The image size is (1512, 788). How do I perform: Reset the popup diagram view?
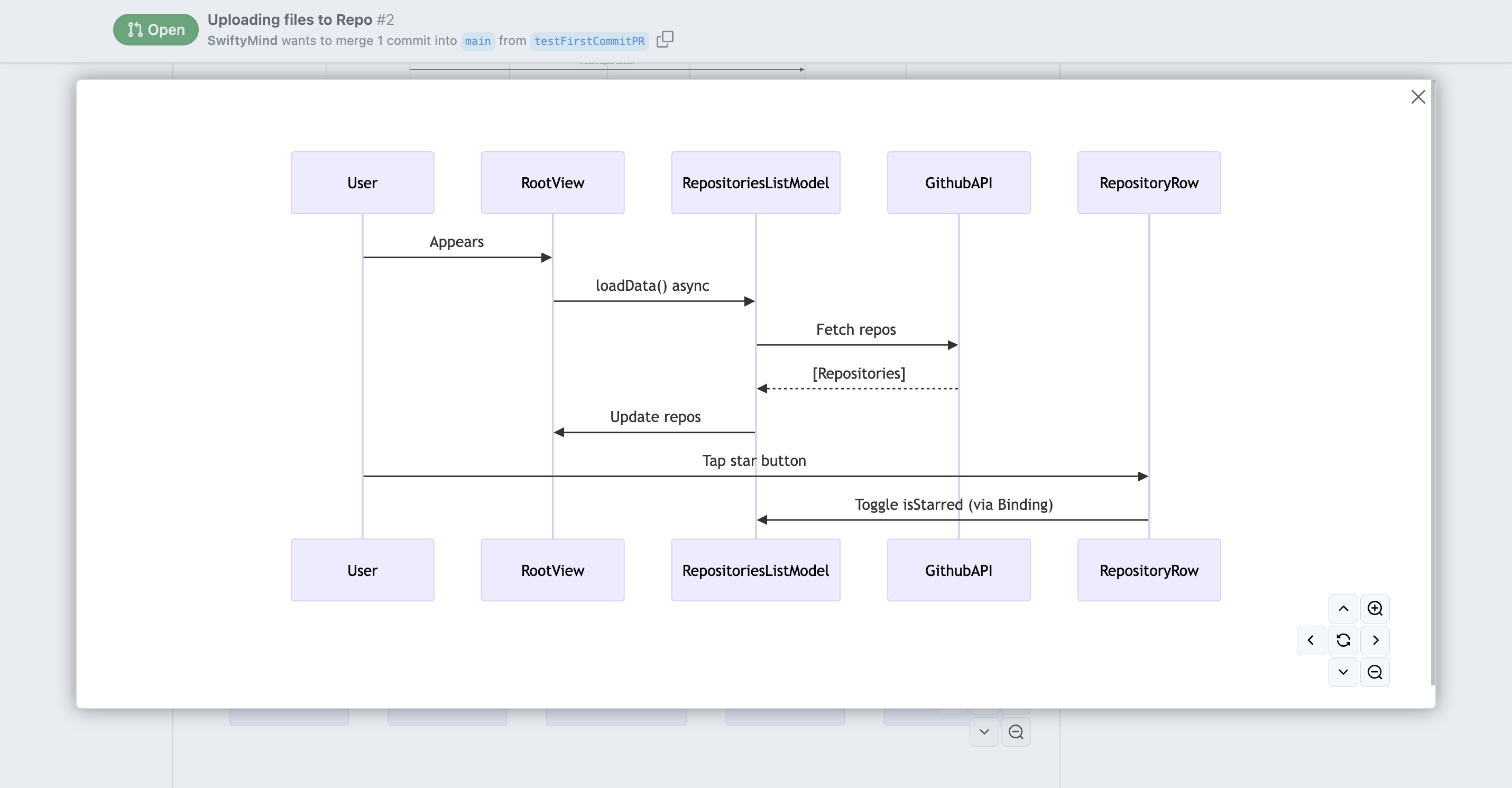click(1343, 640)
